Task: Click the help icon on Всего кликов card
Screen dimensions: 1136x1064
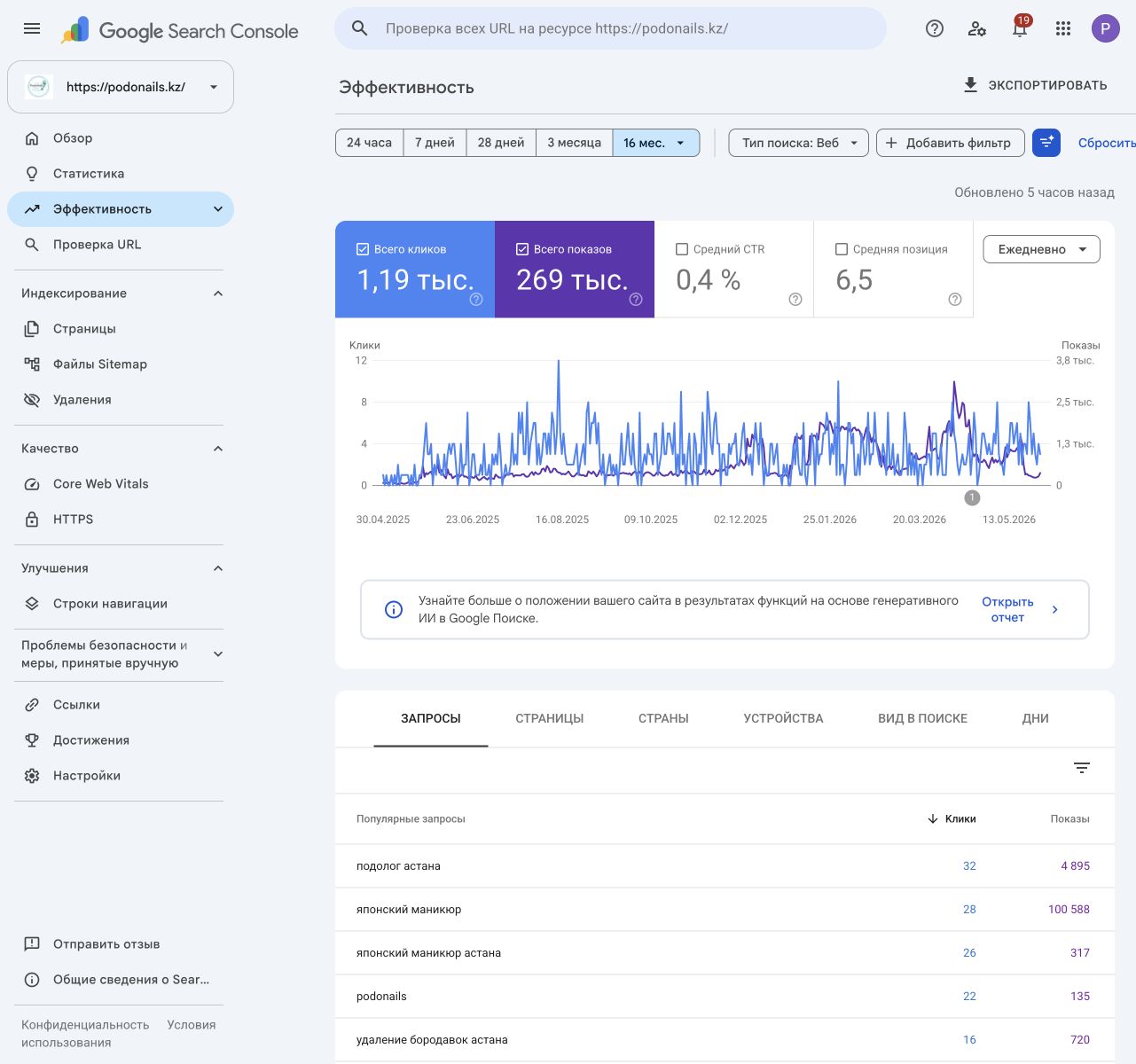Action: [476, 300]
